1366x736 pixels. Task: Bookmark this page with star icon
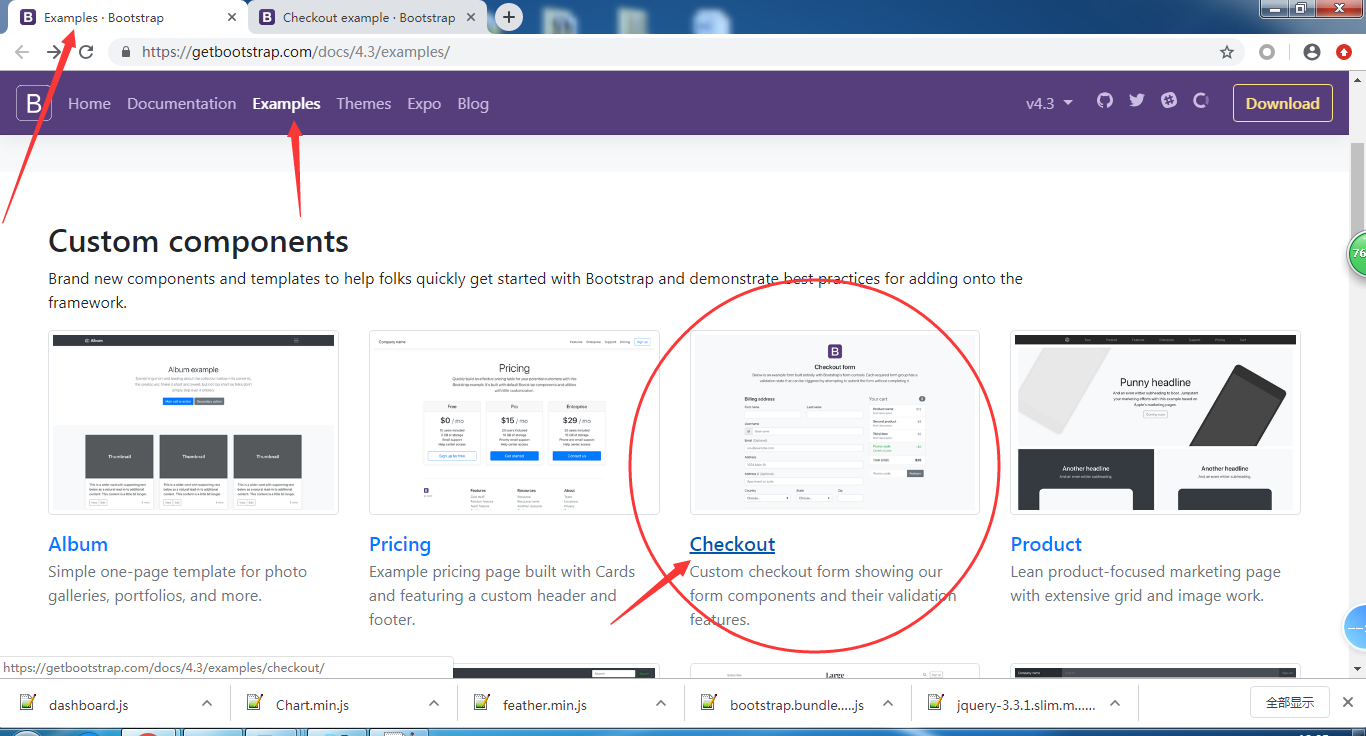coord(1227,52)
